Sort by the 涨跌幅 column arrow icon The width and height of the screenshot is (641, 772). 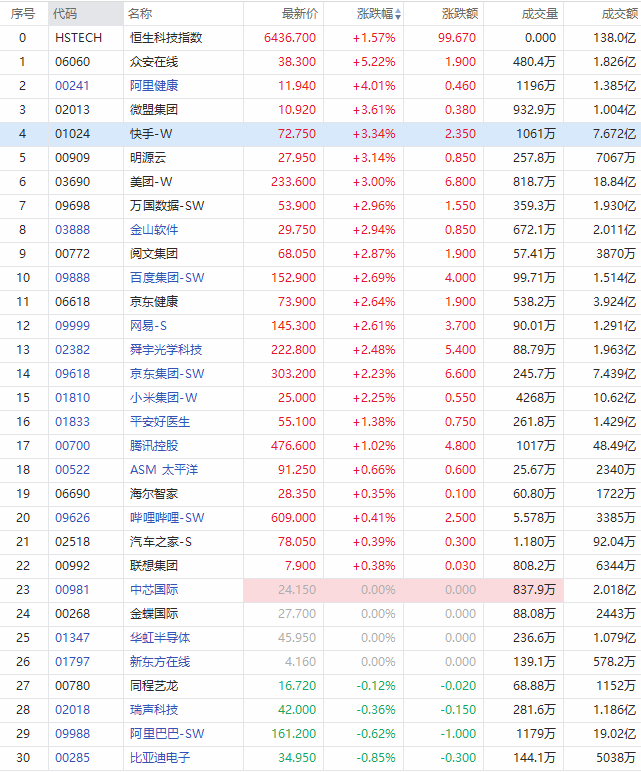click(x=398, y=15)
